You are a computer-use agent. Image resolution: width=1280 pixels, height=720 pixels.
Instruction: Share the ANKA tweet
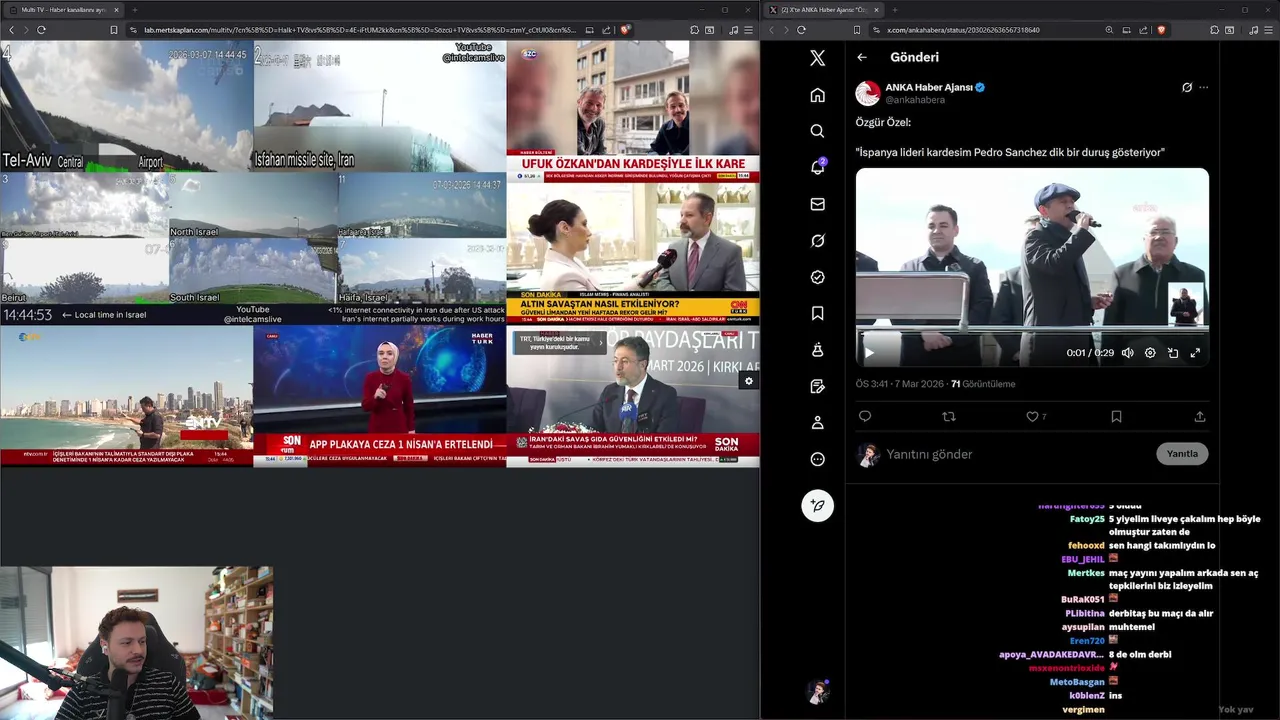1200,416
